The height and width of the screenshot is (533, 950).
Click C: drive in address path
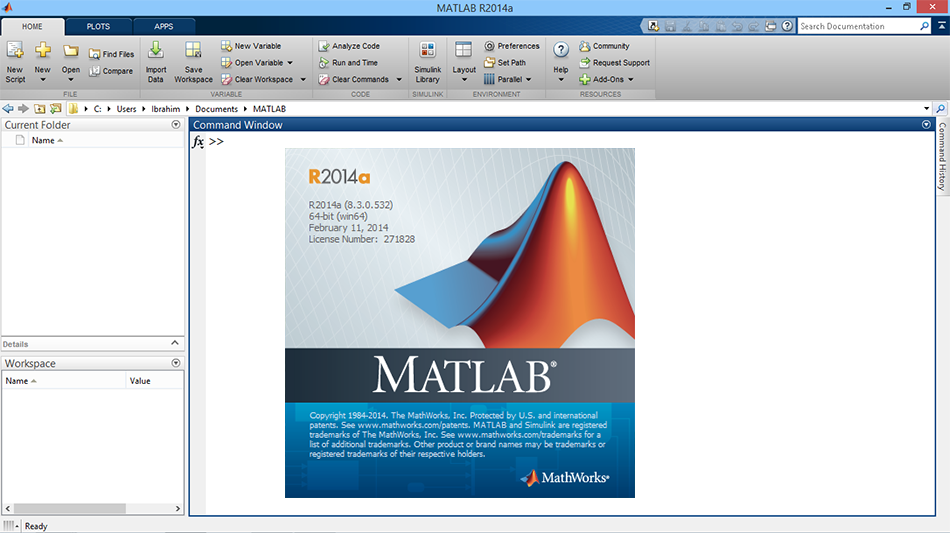tap(97, 109)
